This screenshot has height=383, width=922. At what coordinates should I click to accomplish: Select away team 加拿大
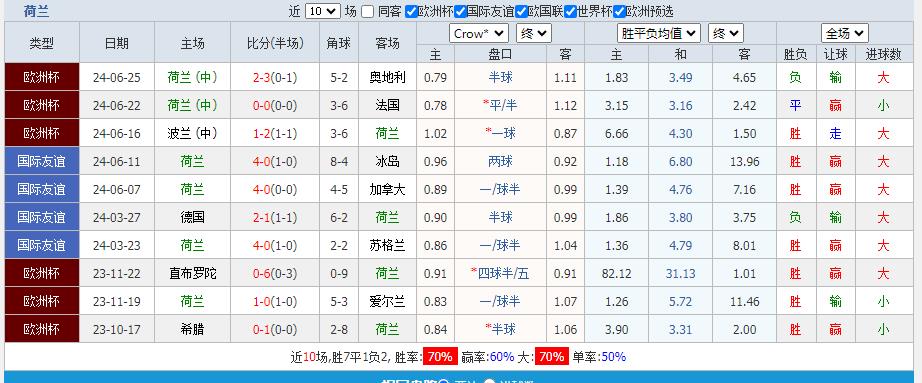(387, 189)
